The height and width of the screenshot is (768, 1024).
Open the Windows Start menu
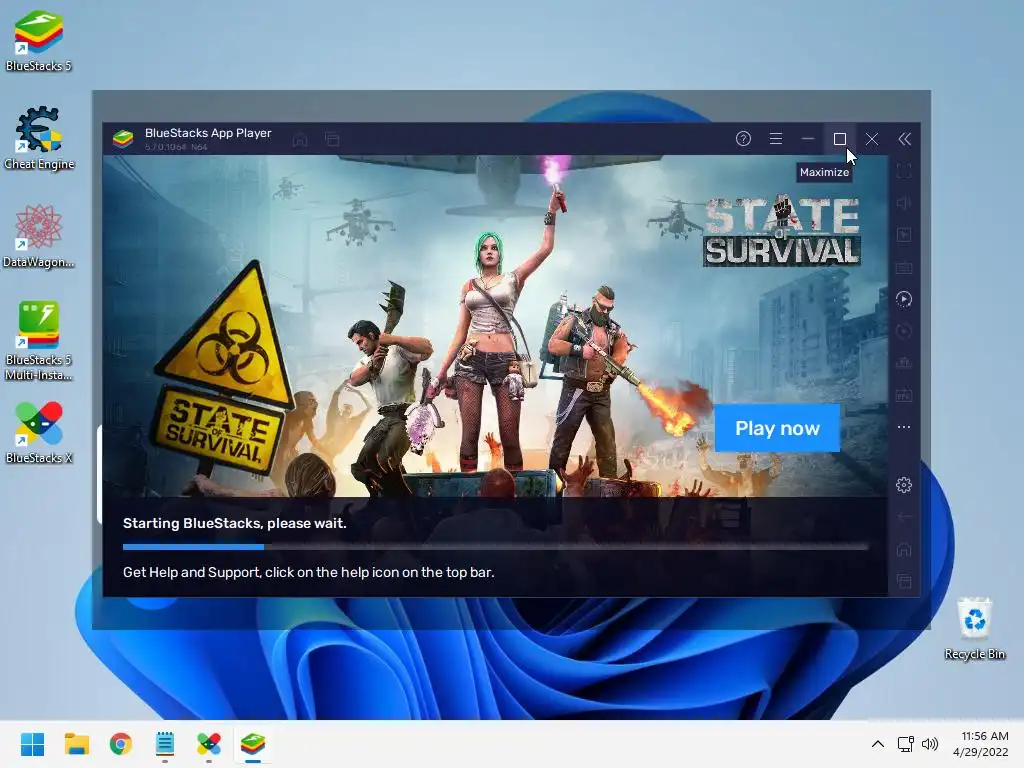coord(32,744)
